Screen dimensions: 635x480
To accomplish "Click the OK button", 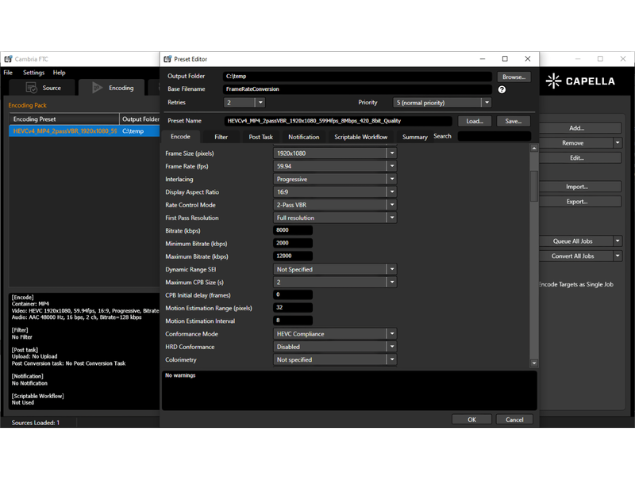I will coord(472,419).
